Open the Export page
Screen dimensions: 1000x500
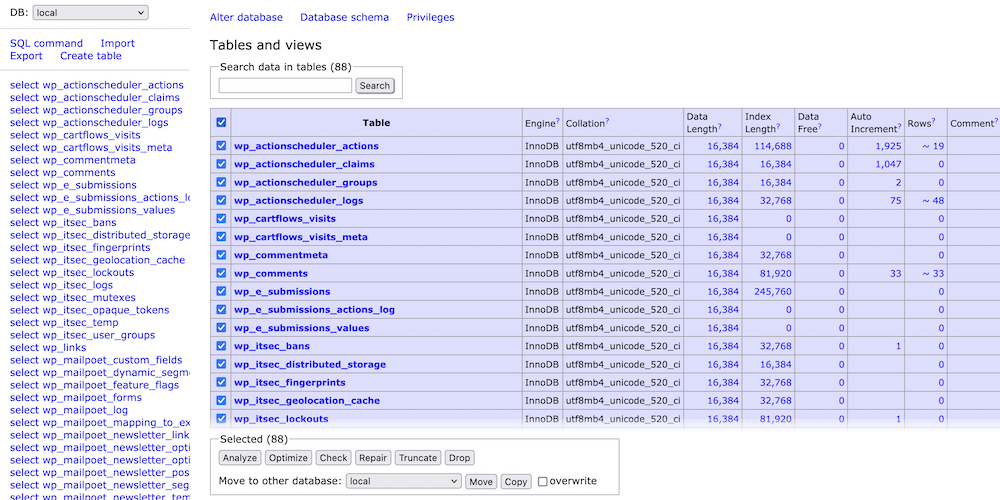tap(26, 55)
